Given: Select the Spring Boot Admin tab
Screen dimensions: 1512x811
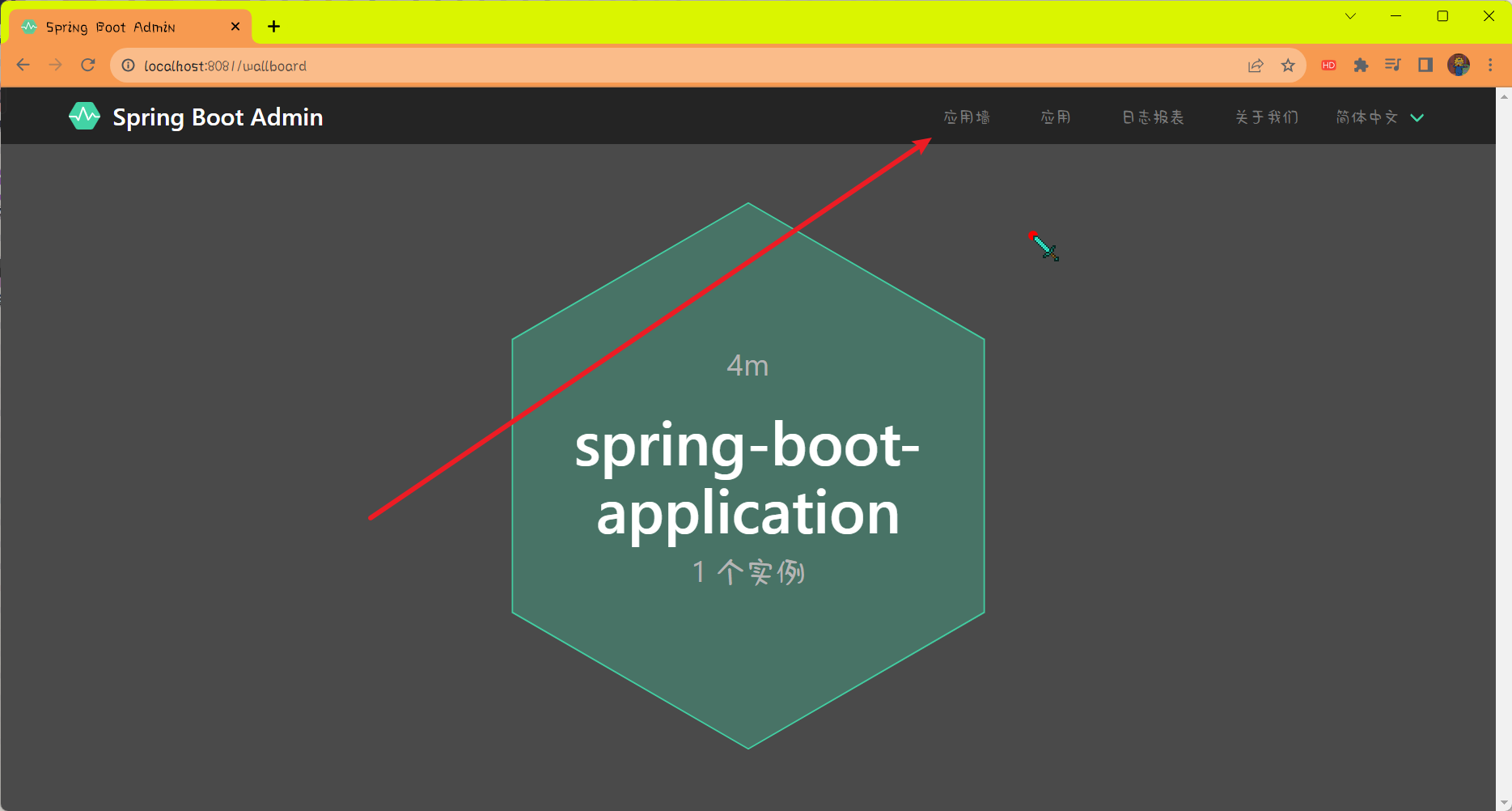Looking at the screenshot, I should click(x=131, y=27).
